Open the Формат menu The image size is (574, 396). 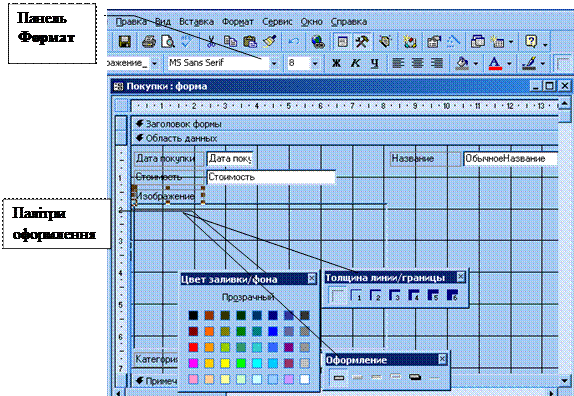coord(238,22)
